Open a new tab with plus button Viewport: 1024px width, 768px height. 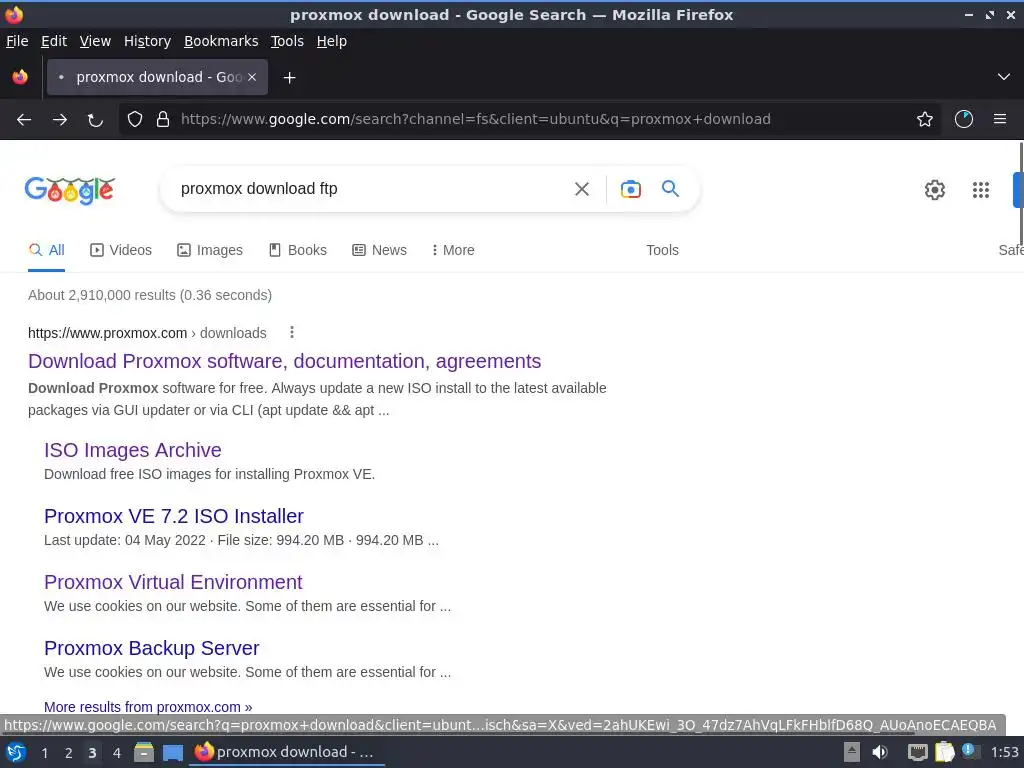[289, 78]
